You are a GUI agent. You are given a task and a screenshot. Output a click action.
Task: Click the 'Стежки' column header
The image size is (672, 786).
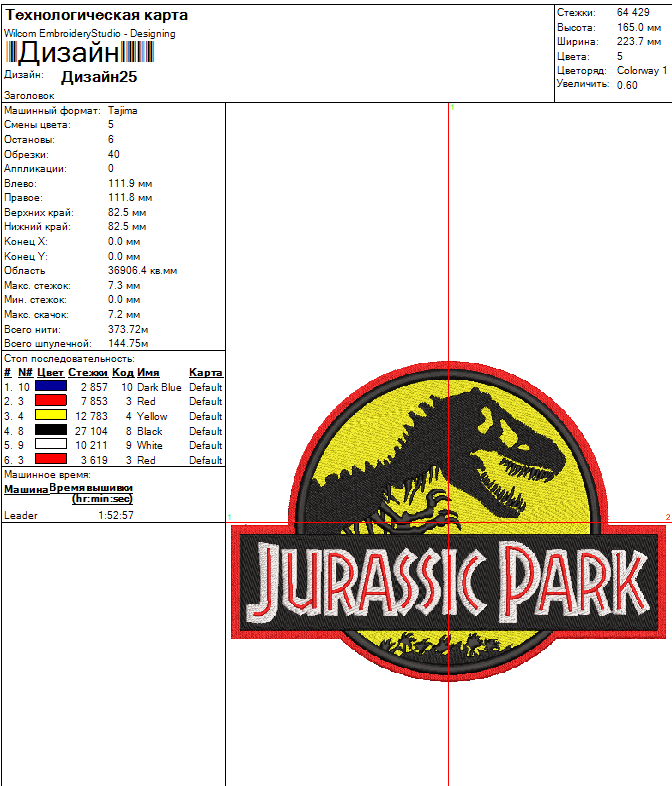click(x=88, y=372)
